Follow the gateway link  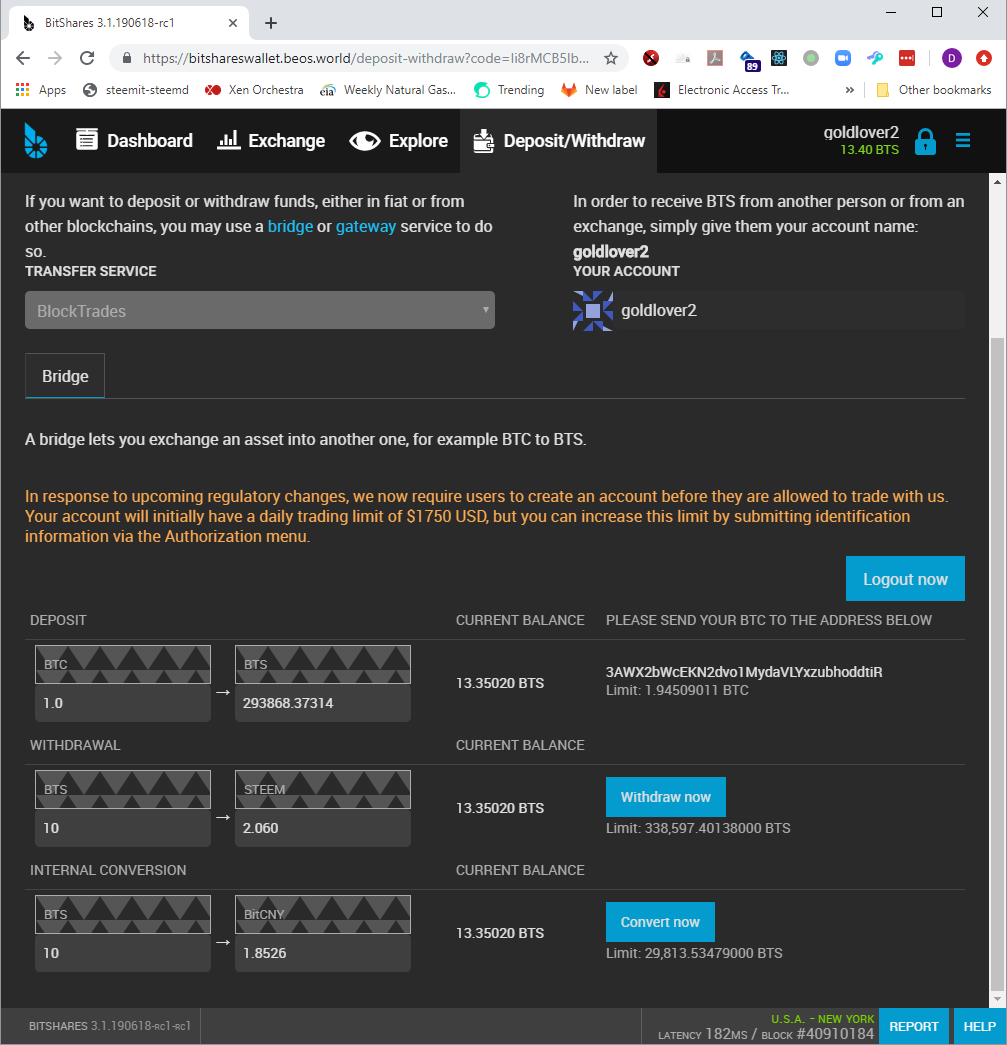click(366, 227)
